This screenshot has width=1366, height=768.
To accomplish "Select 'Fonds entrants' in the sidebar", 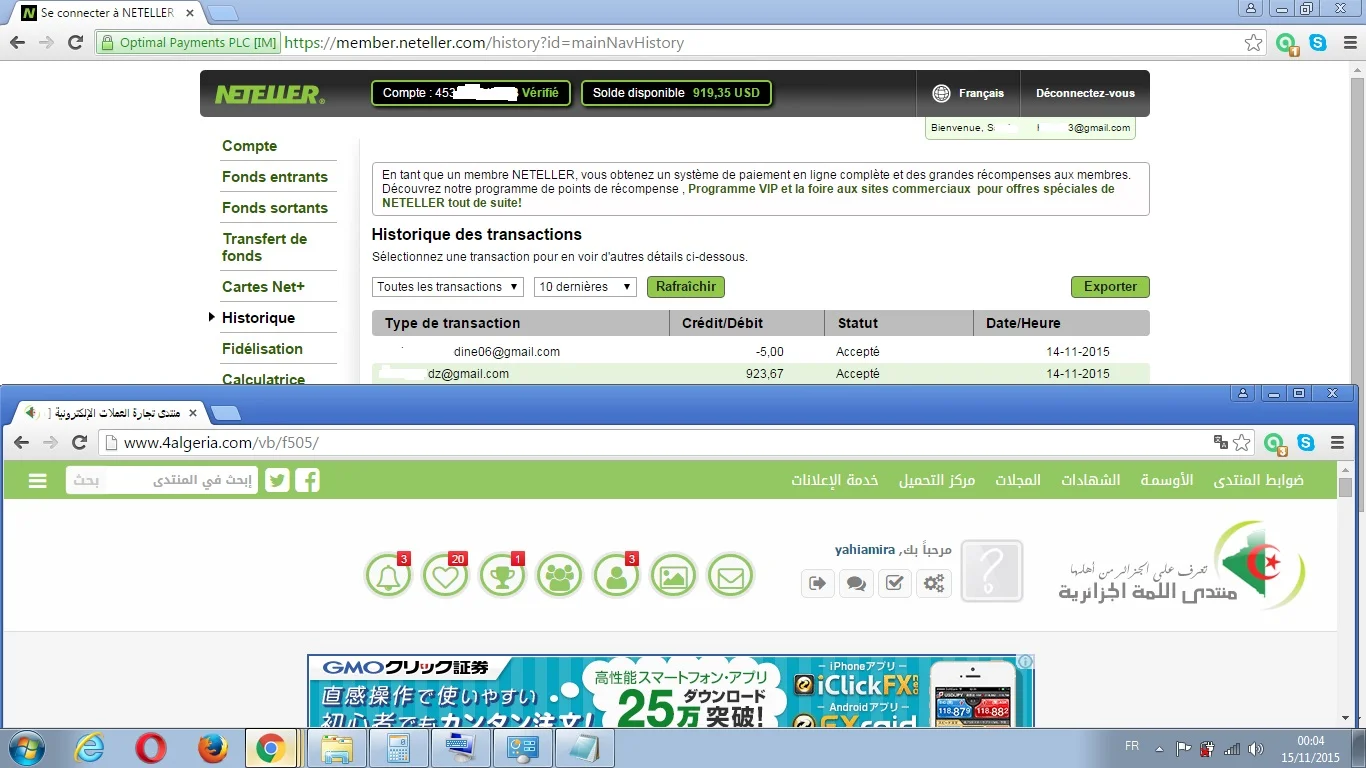I will click(275, 177).
